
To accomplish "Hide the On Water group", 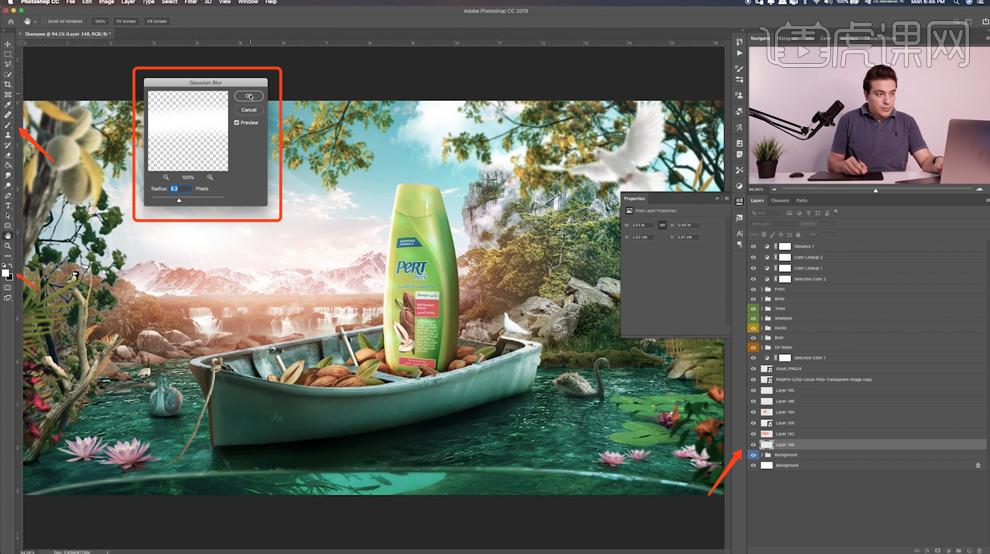I will click(x=753, y=347).
